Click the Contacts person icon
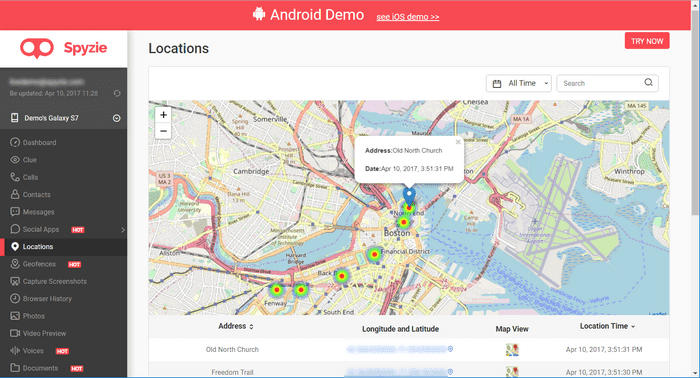 pos(15,194)
